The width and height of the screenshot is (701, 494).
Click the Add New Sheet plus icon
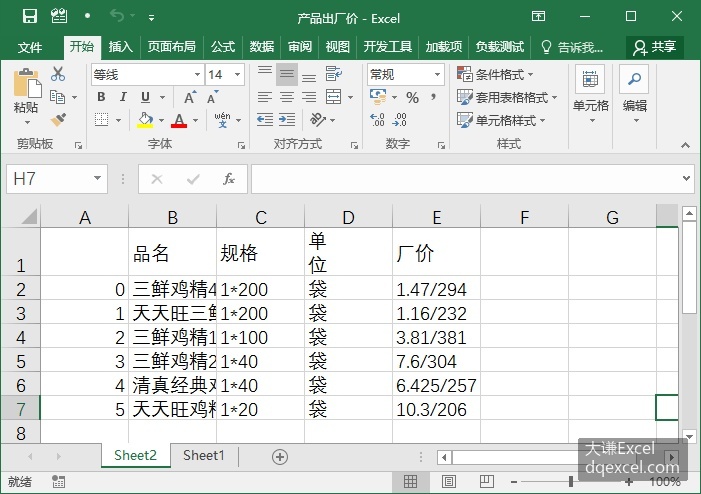[x=280, y=457]
